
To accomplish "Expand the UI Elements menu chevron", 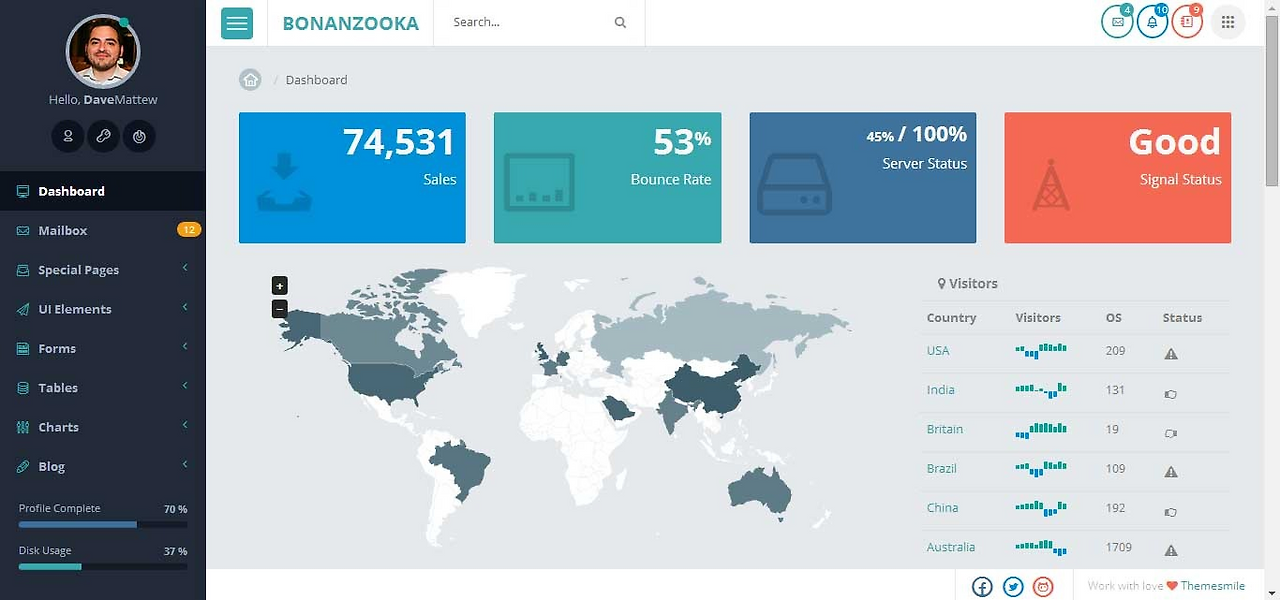I will (185, 307).
